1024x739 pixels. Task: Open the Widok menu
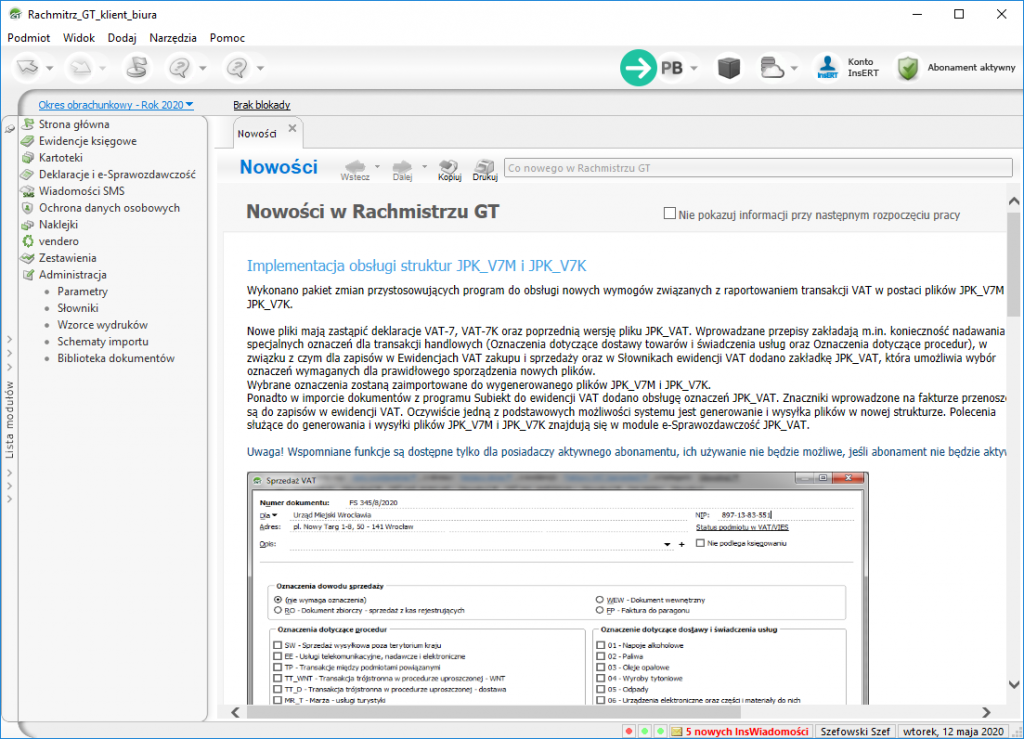coord(79,38)
